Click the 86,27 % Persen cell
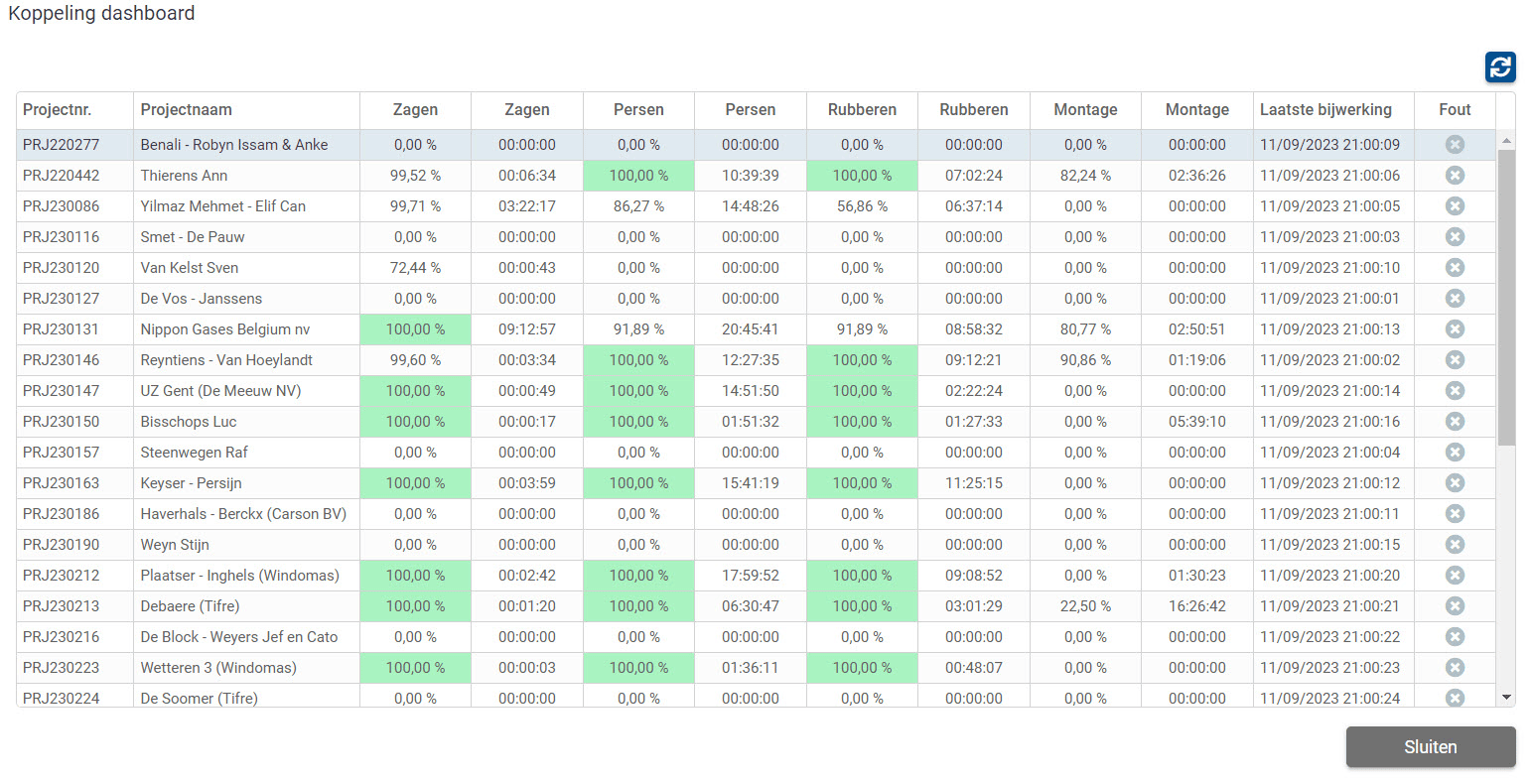The width and height of the screenshot is (1532, 784). (638, 206)
